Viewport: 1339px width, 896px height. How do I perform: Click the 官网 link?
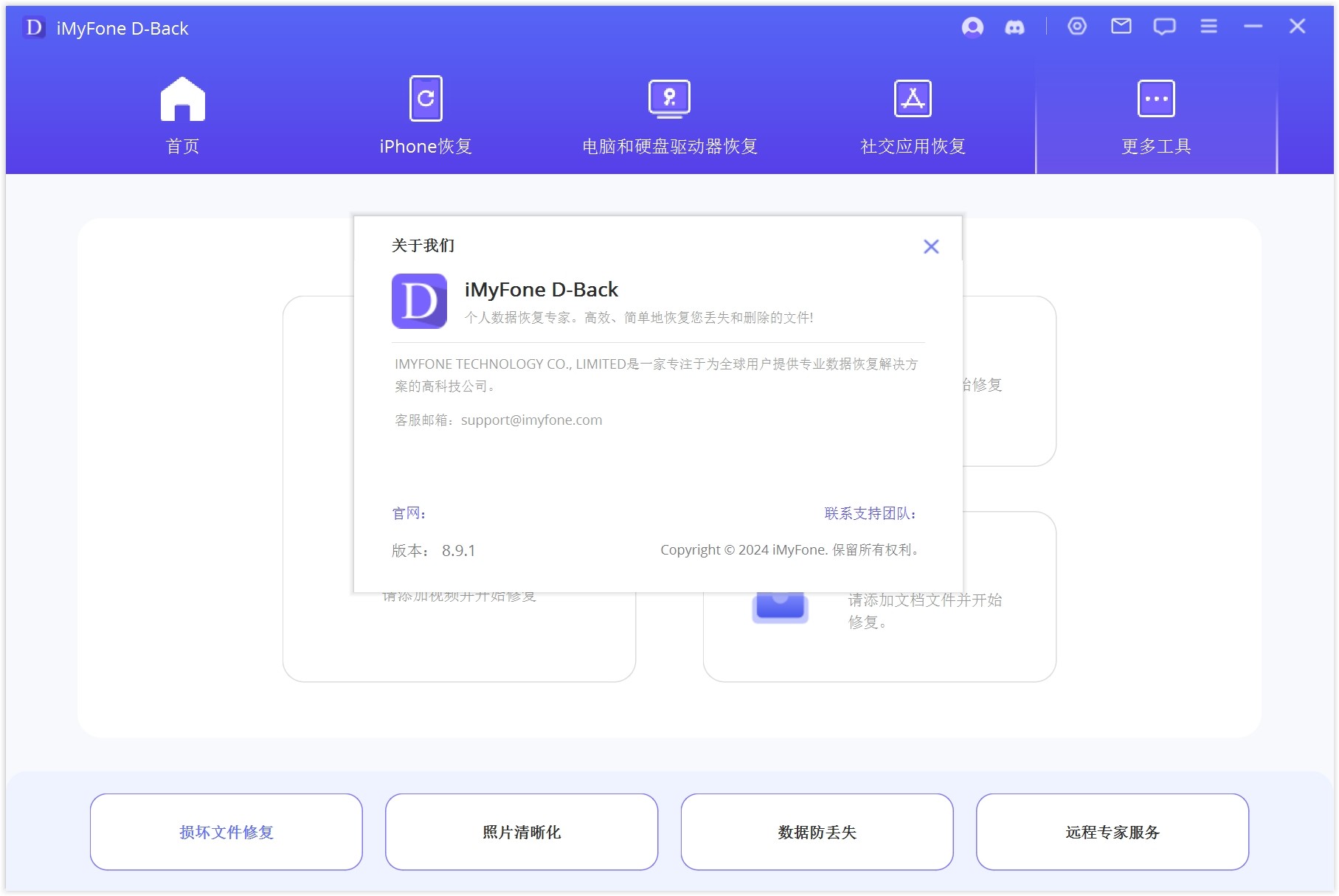pyautogui.click(x=409, y=513)
